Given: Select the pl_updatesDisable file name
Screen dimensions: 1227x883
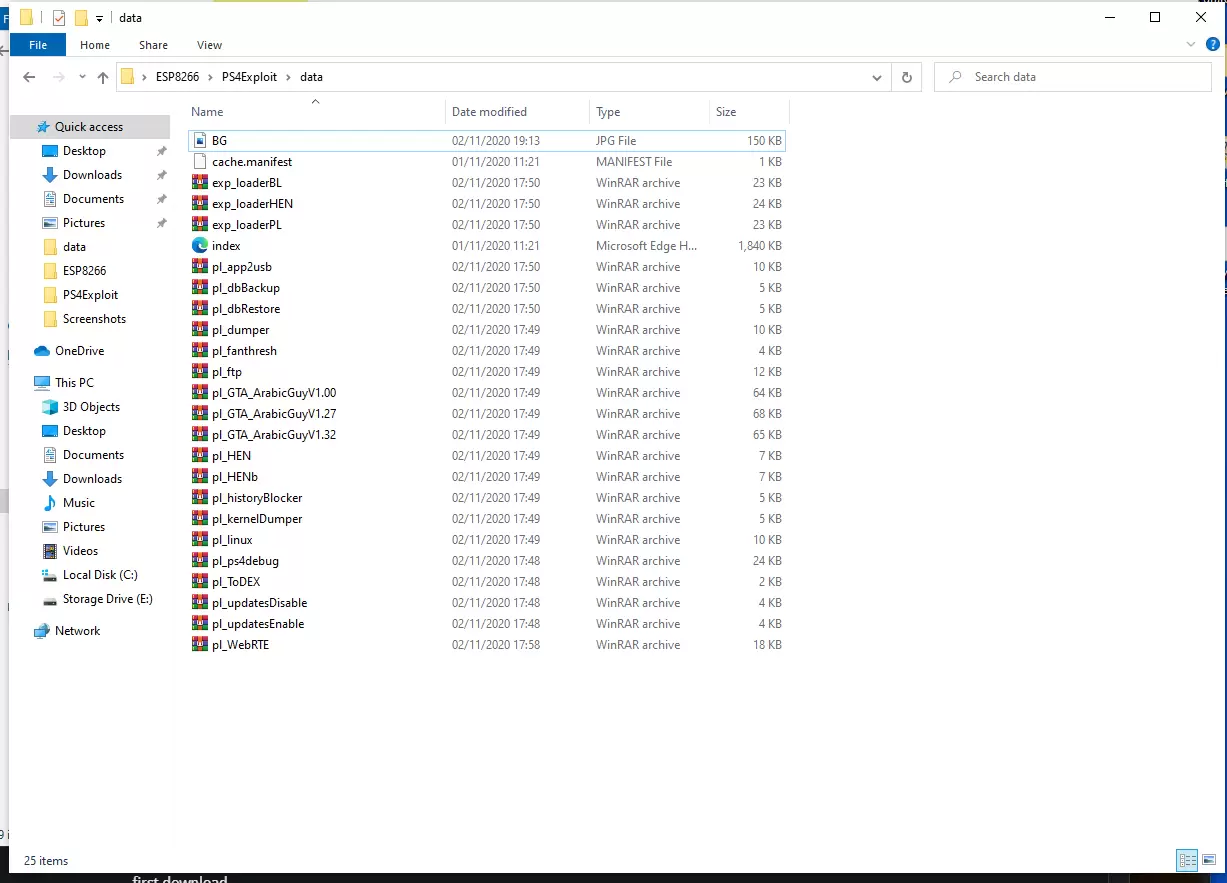Looking at the screenshot, I should pyautogui.click(x=259, y=603).
